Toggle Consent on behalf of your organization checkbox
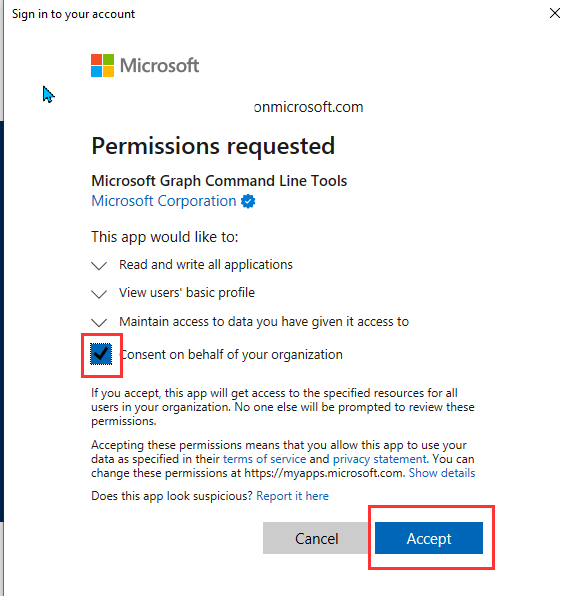This screenshot has height=596, width=561. [x=101, y=354]
